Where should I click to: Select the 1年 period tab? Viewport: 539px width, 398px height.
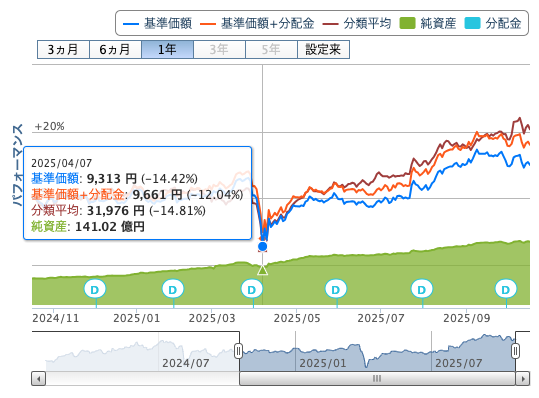pyautogui.click(x=167, y=49)
